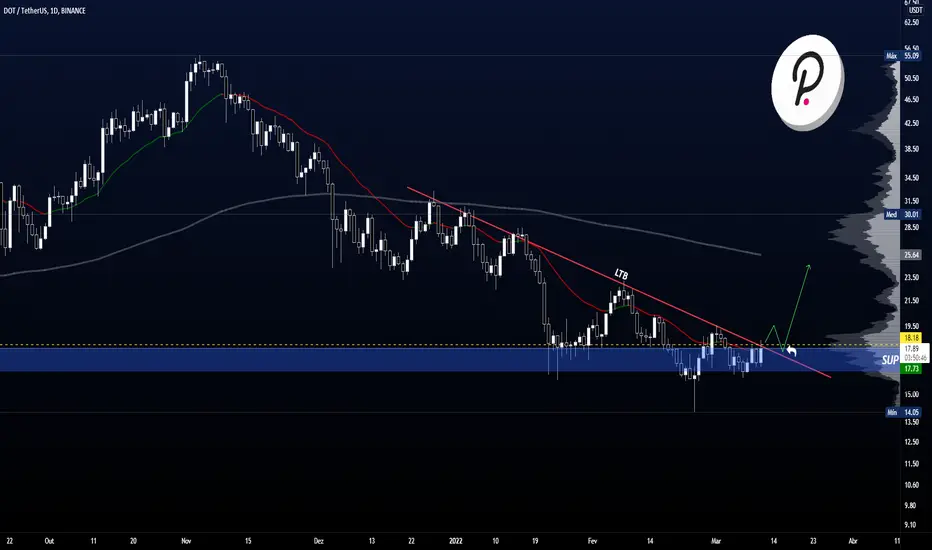Click the 38.50 level on price axis
This screenshot has width=932, height=550.
[x=911, y=149]
